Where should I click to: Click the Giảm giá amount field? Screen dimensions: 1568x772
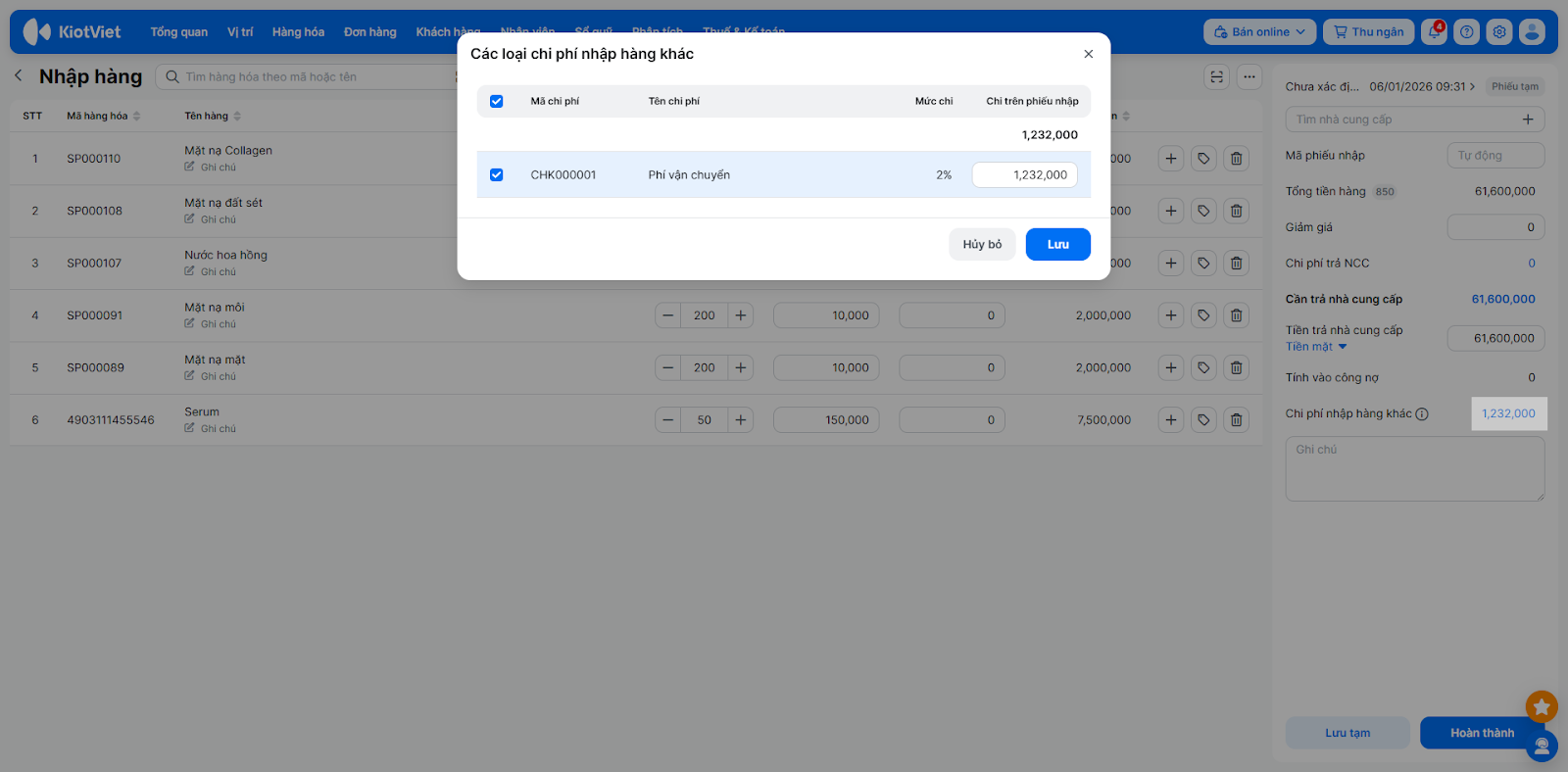(1495, 227)
